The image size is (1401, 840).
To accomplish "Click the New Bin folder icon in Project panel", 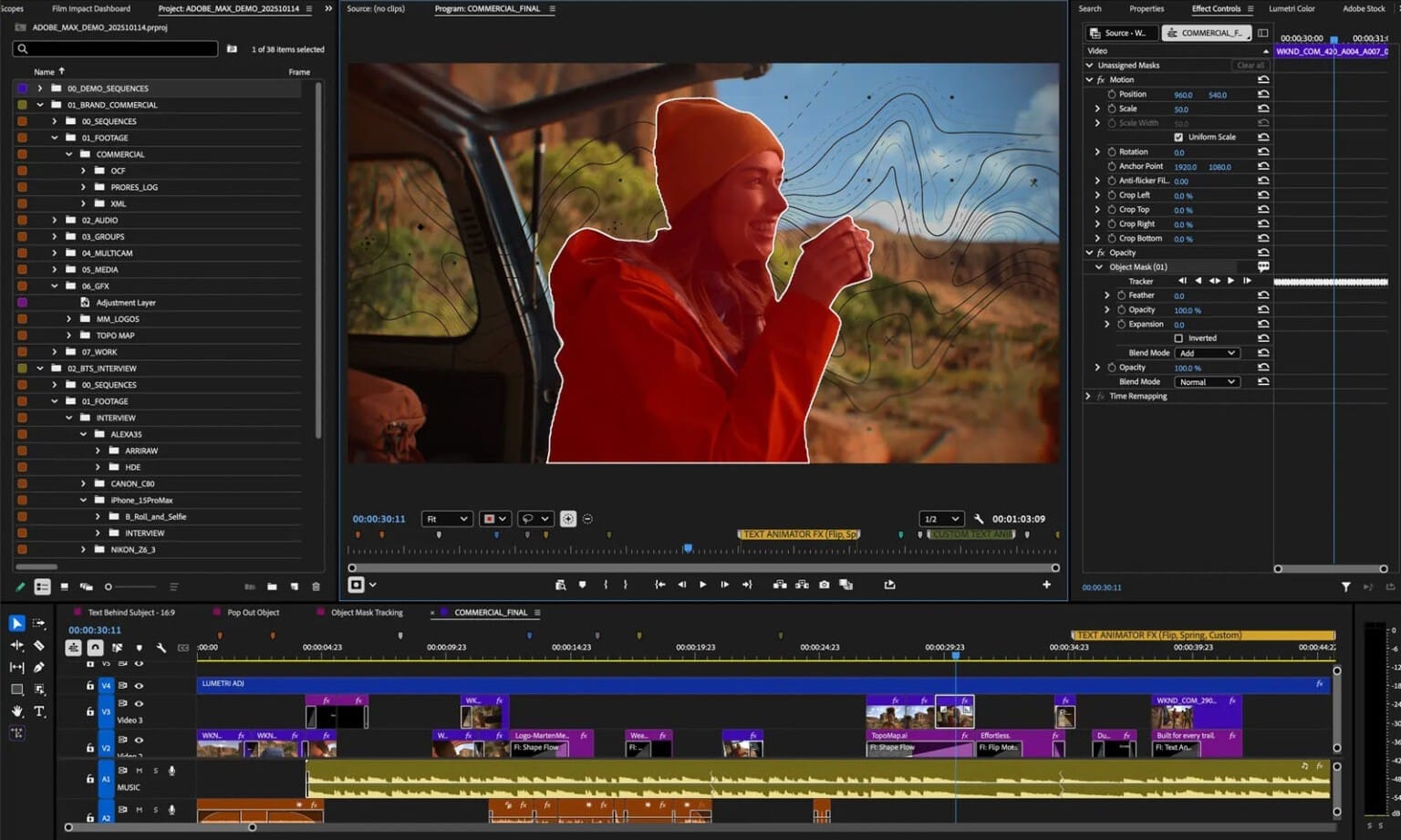I will point(272,586).
